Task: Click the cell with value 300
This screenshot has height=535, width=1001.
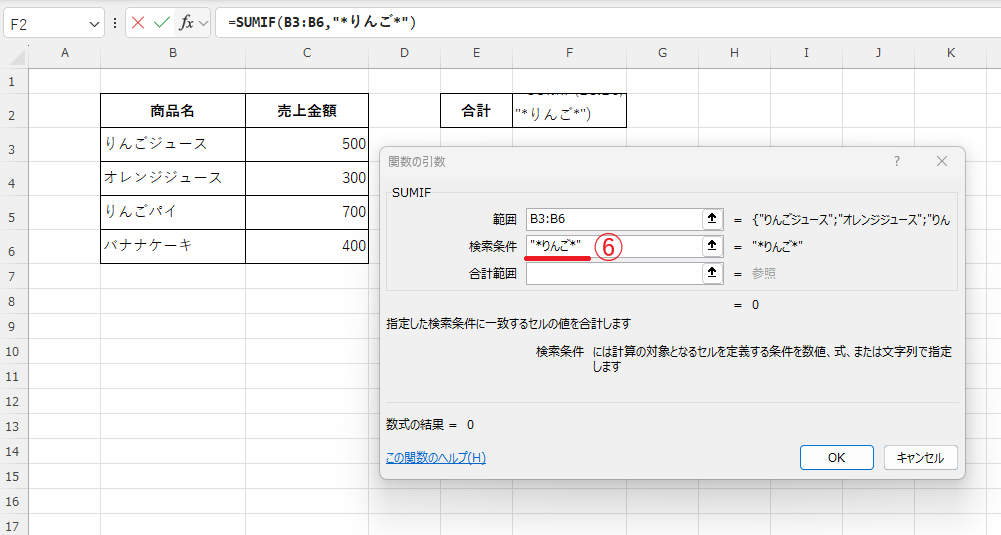Action: (x=307, y=178)
